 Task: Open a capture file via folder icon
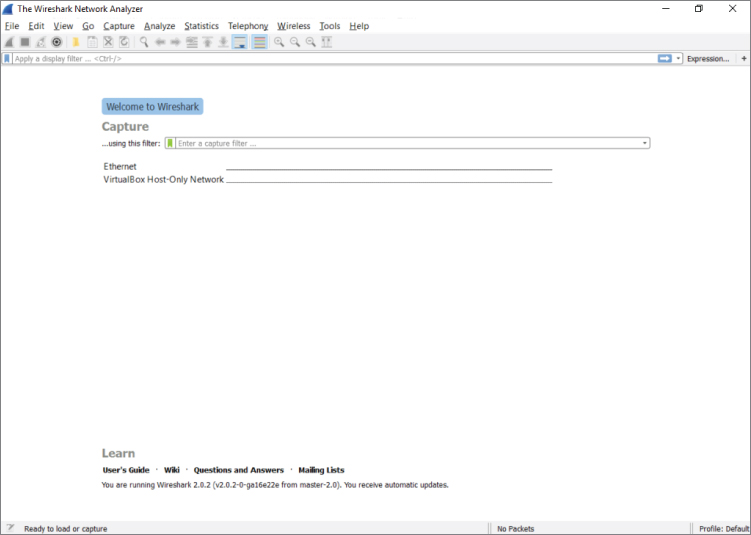(x=76, y=42)
